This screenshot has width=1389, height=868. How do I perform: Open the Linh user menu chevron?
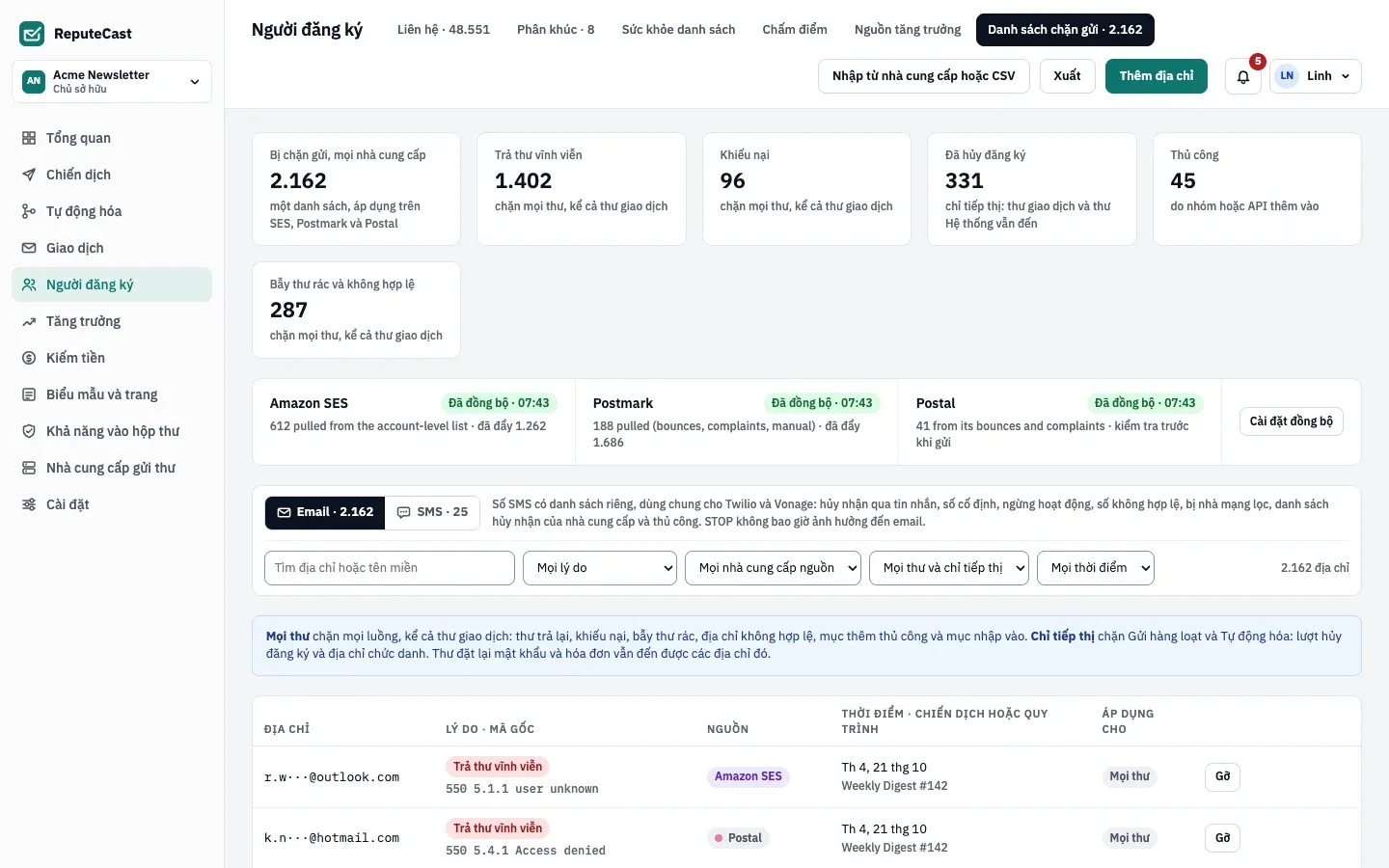click(1346, 76)
